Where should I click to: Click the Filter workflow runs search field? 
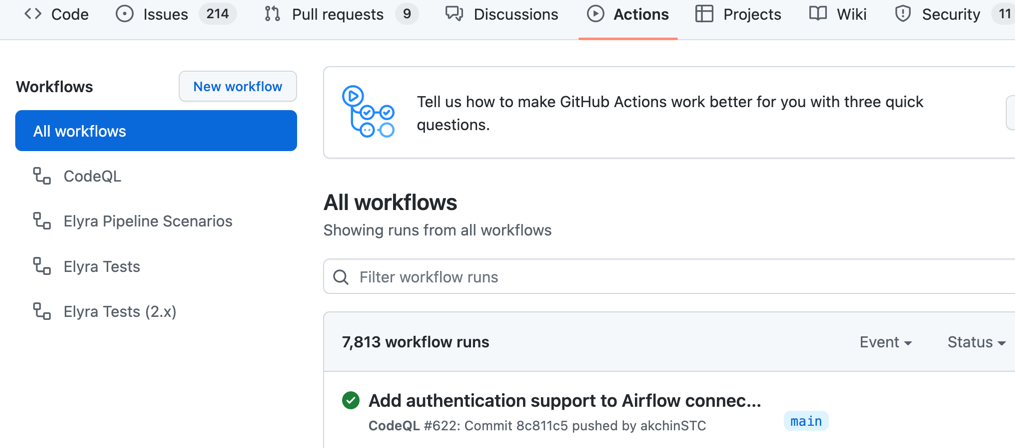(669, 277)
